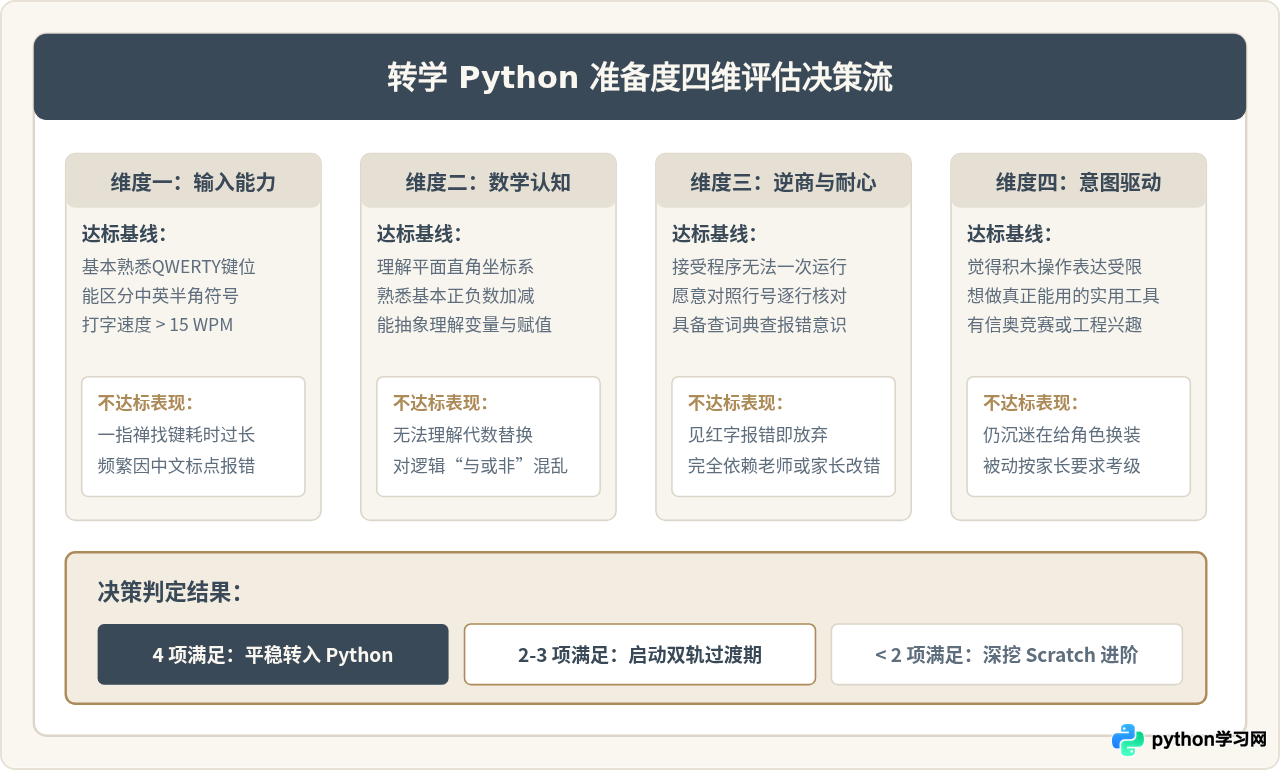Image resolution: width=1280 pixels, height=770 pixels.
Task: Click the line '完全依赖老师或家长改错'
Action: 784,465
